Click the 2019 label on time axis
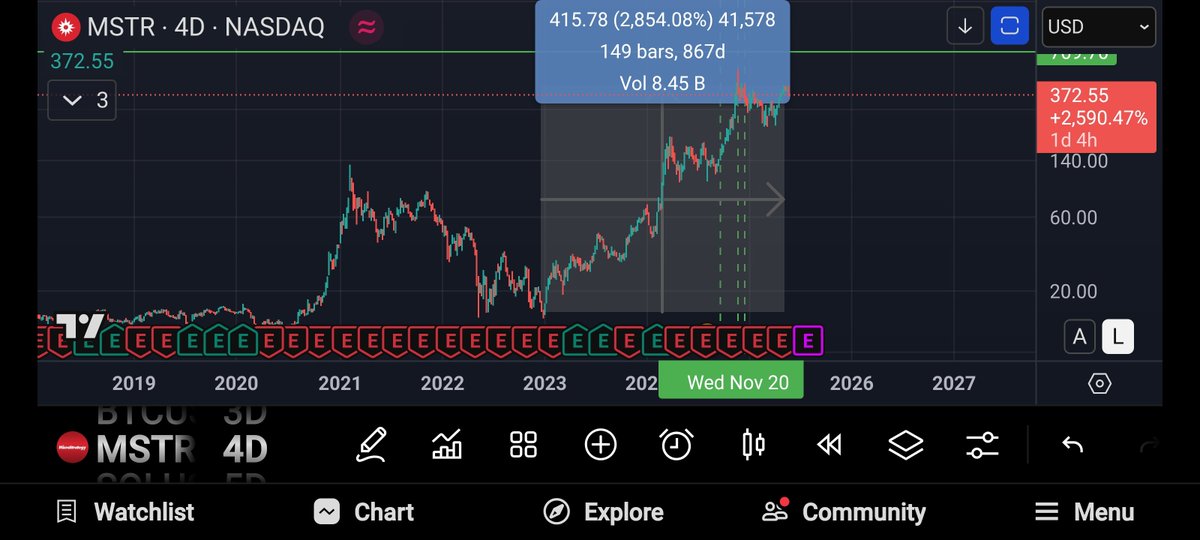This screenshot has width=1200, height=540. click(x=134, y=383)
